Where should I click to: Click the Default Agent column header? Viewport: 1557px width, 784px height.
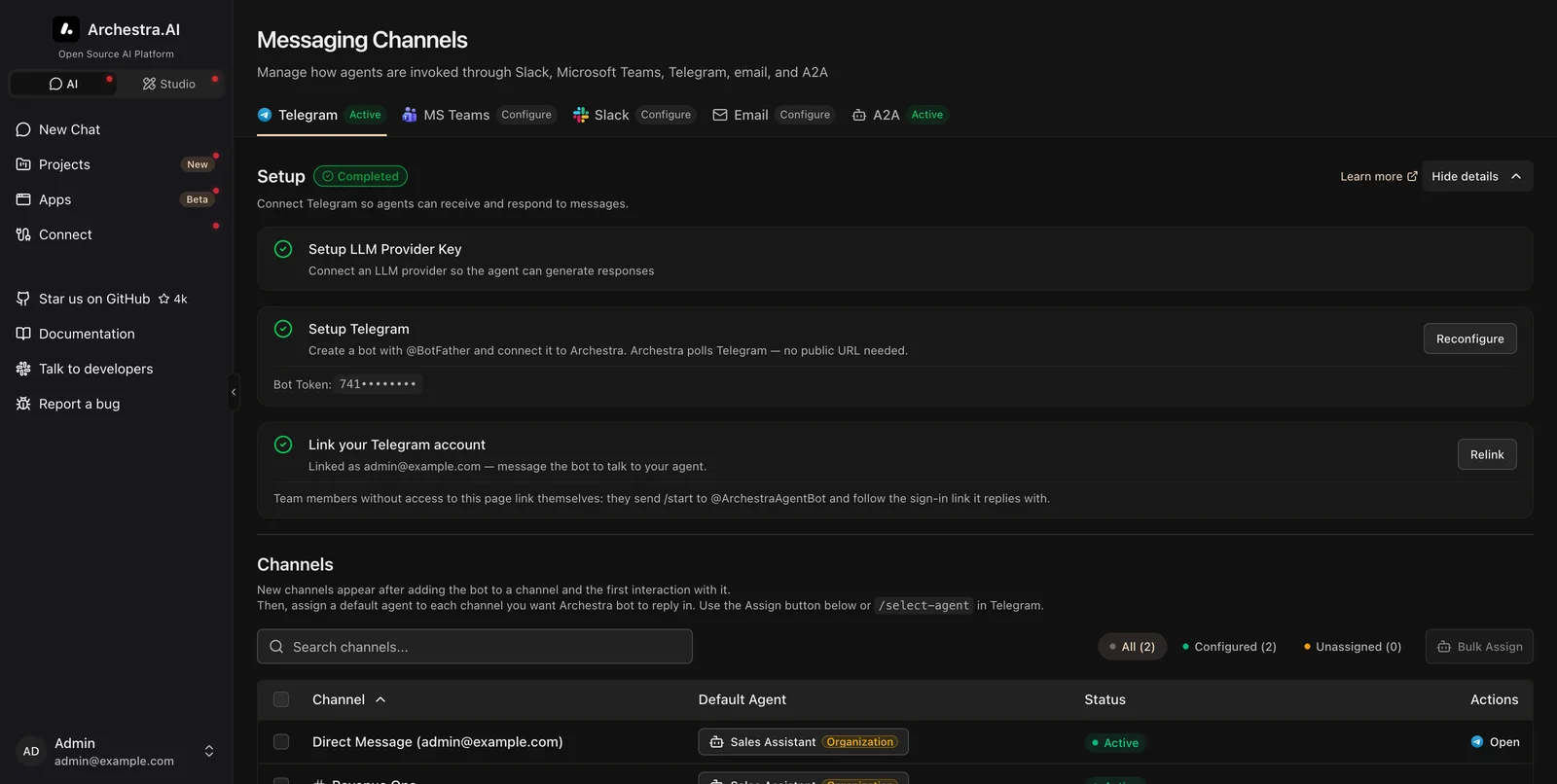point(742,699)
